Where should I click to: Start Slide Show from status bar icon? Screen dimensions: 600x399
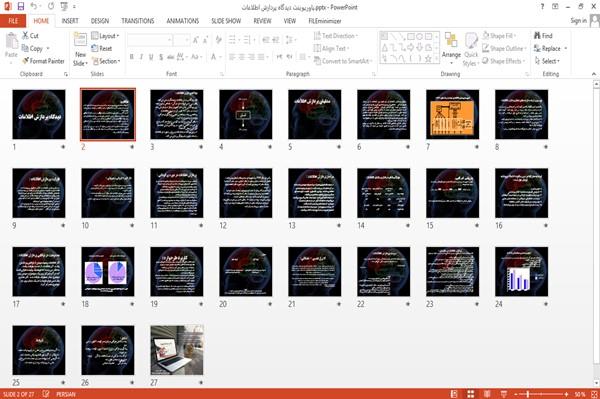point(504,394)
